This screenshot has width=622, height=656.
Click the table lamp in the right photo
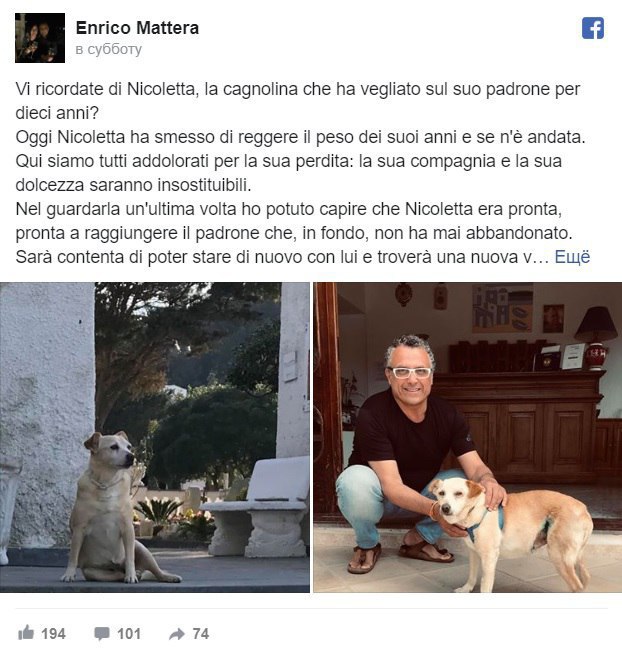tap(596, 338)
